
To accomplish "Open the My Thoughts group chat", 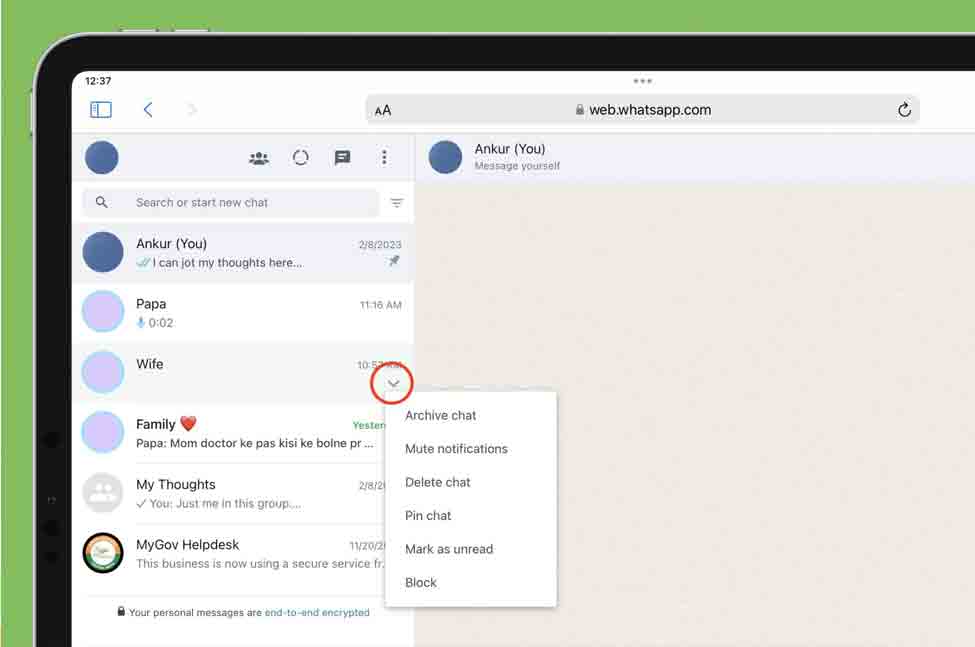I will click(229, 493).
